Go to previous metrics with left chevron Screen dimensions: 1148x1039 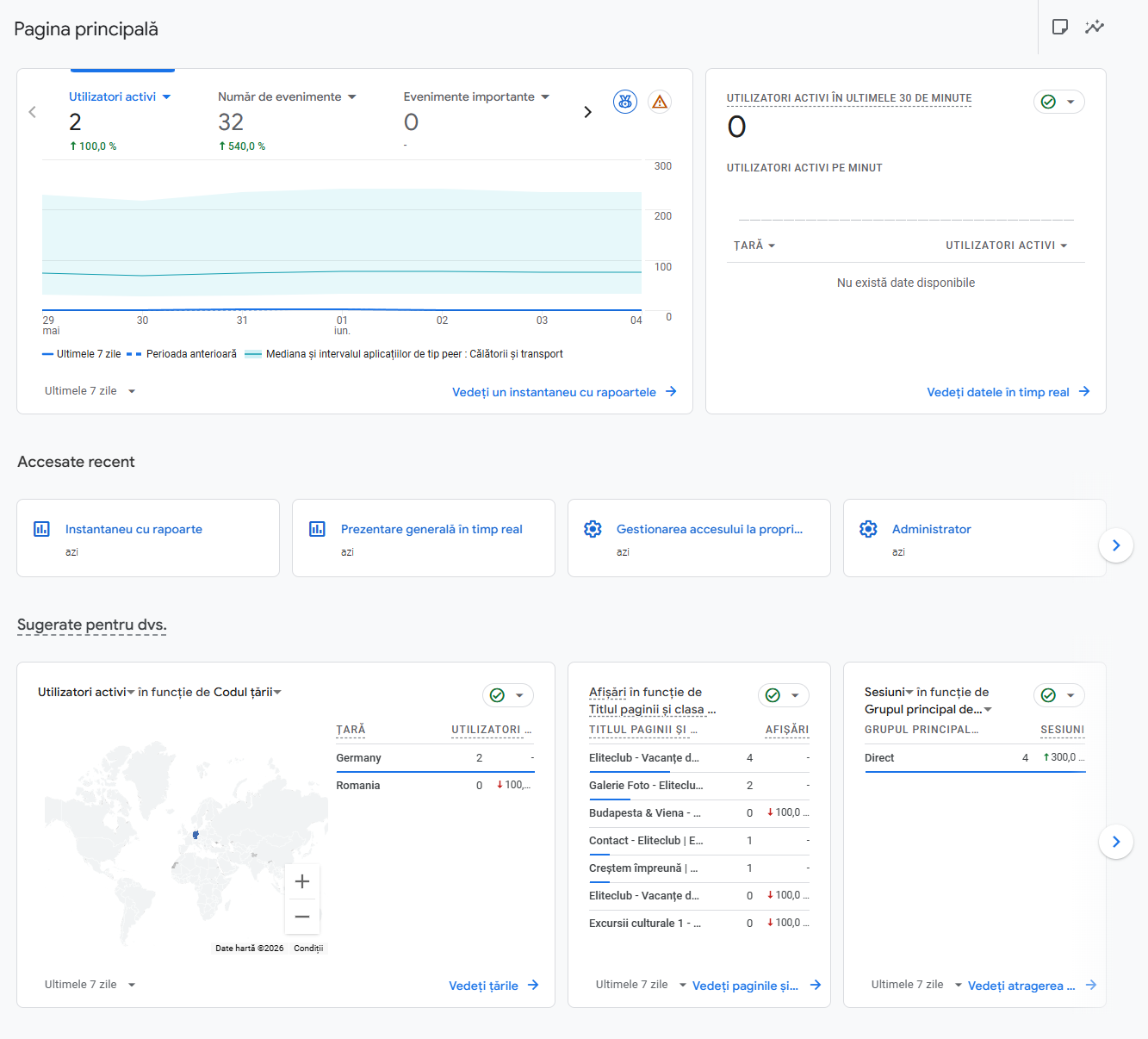[x=33, y=112]
